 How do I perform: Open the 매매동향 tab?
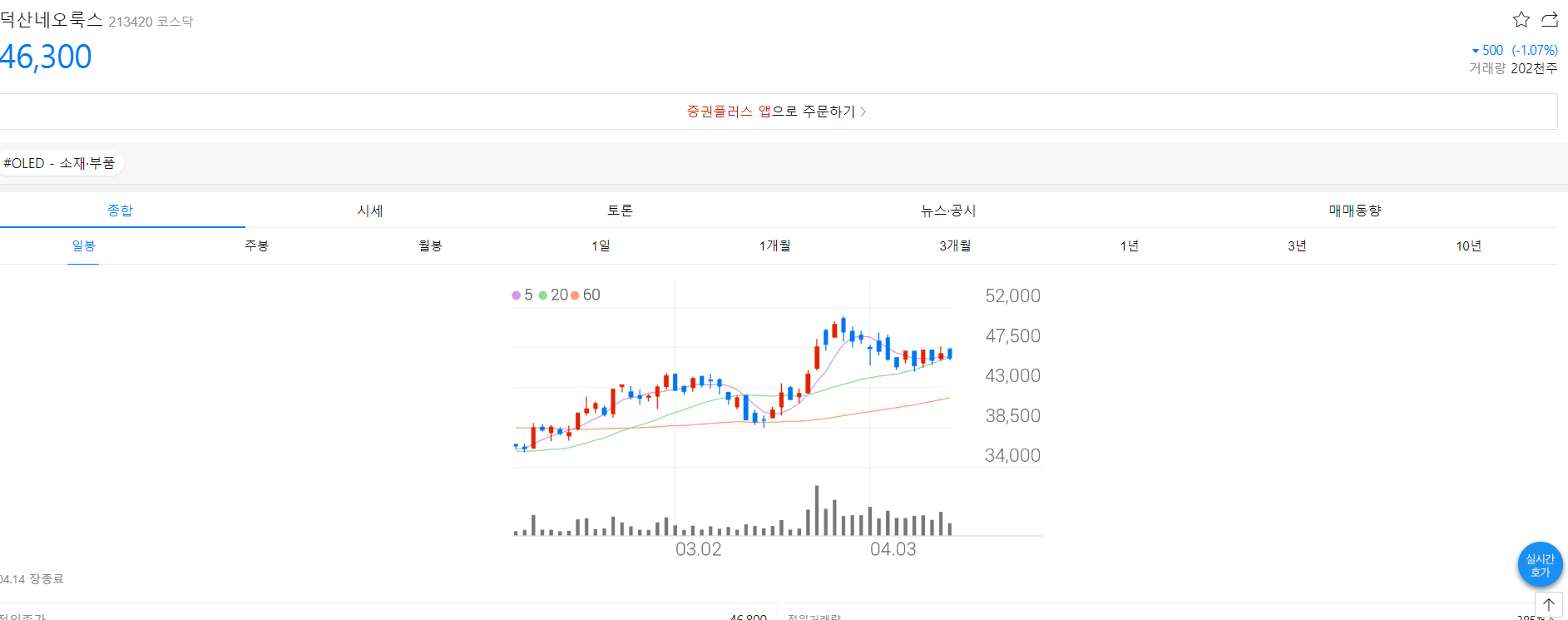point(1355,211)
